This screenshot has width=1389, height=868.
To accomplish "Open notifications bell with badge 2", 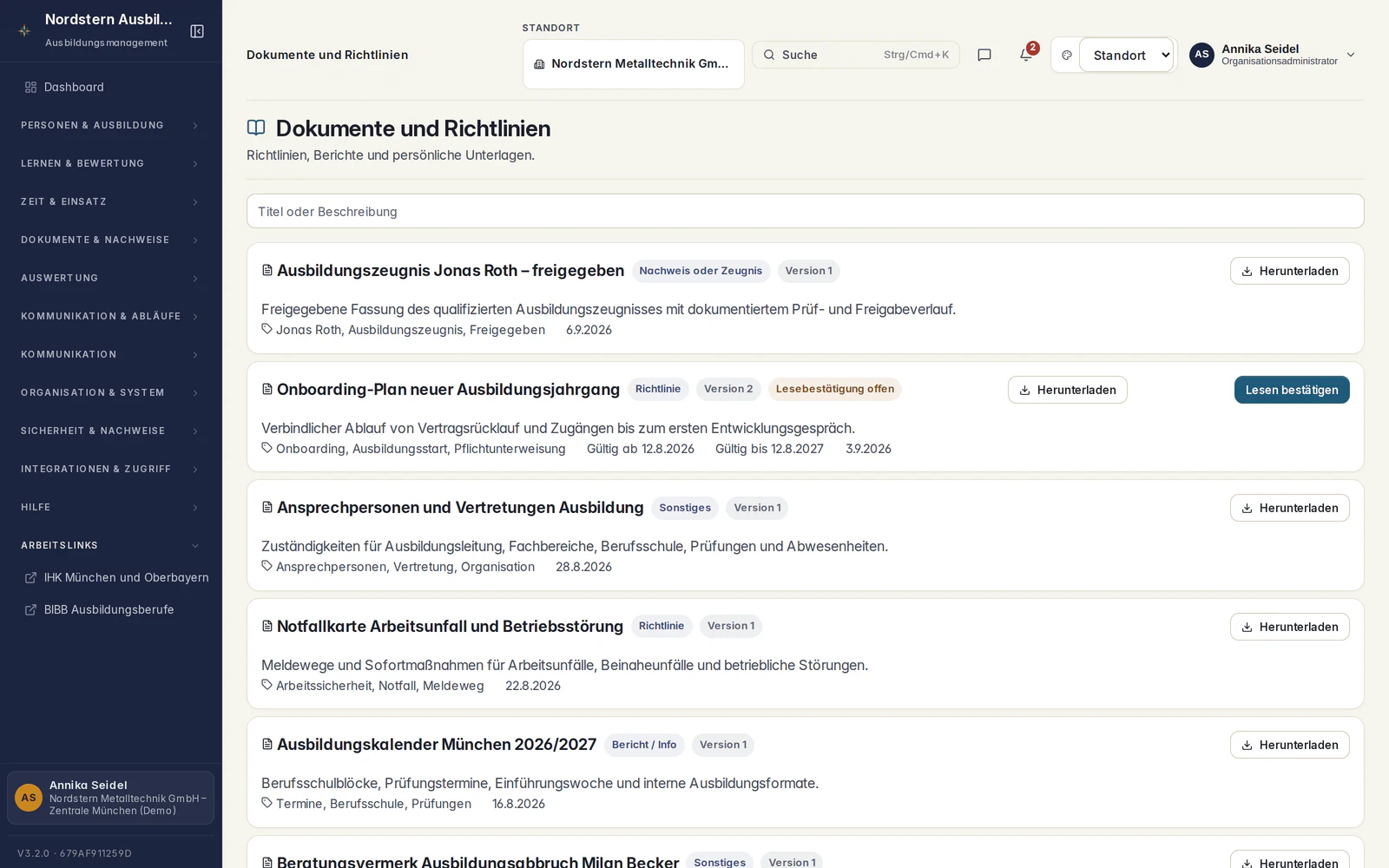I will [x=1026, y=54].
